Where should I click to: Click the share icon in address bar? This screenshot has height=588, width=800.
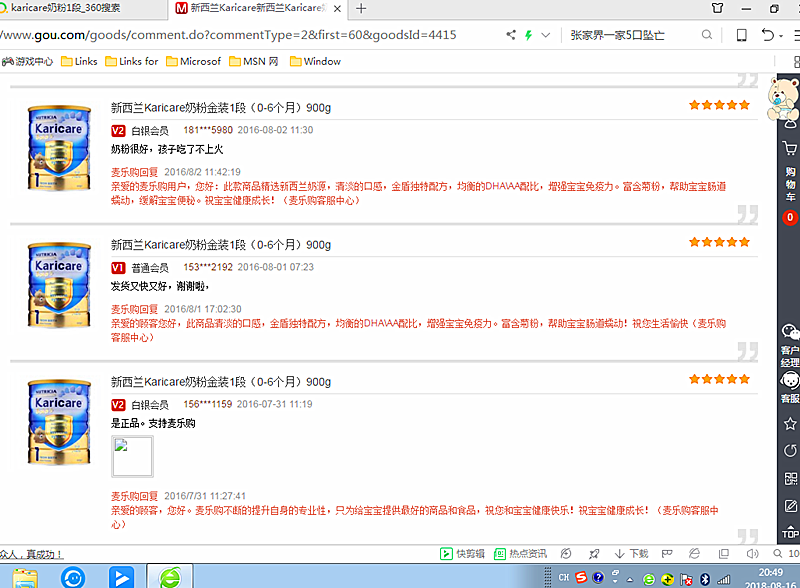(510, 35)
